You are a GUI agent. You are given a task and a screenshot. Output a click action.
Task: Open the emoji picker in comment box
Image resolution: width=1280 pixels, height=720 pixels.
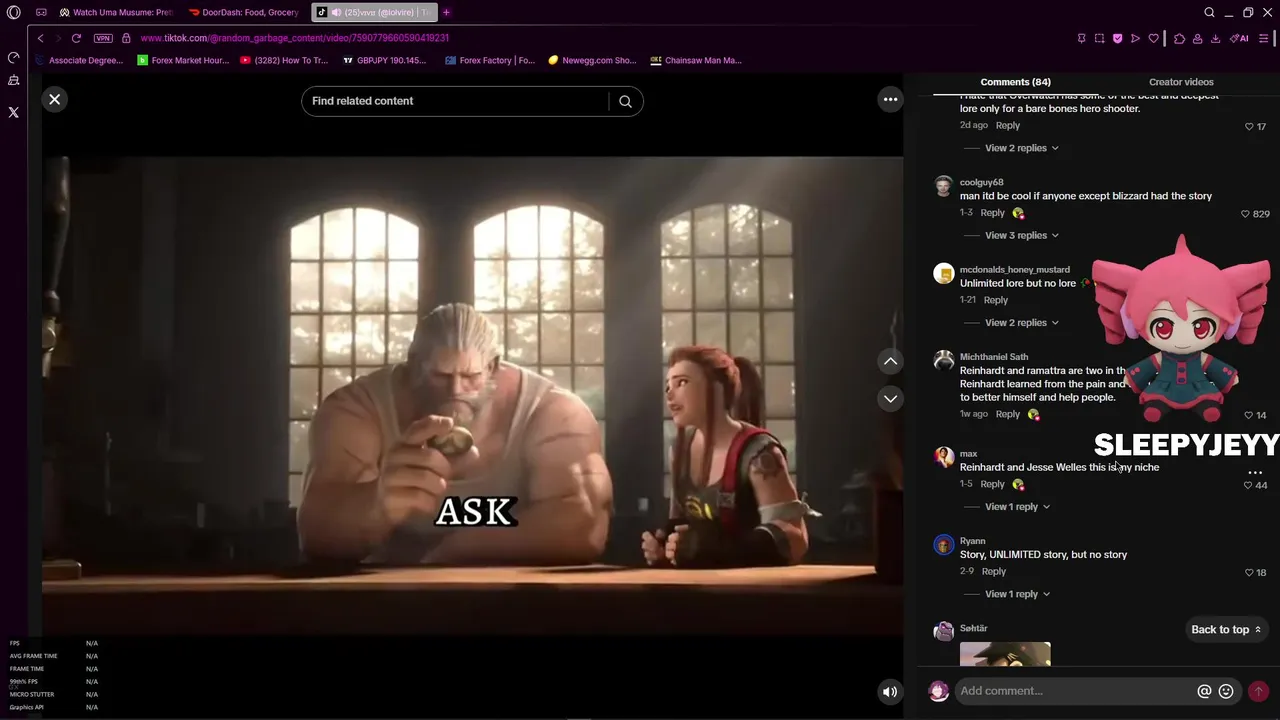(x=1226, y=691)
